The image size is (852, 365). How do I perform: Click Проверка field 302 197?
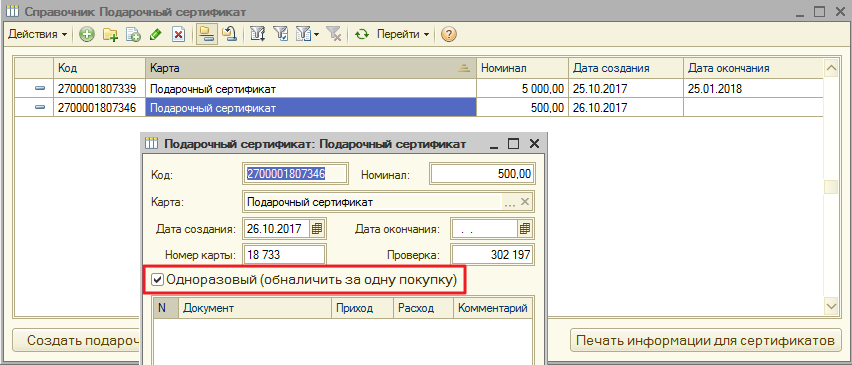[x=493, y=255]
